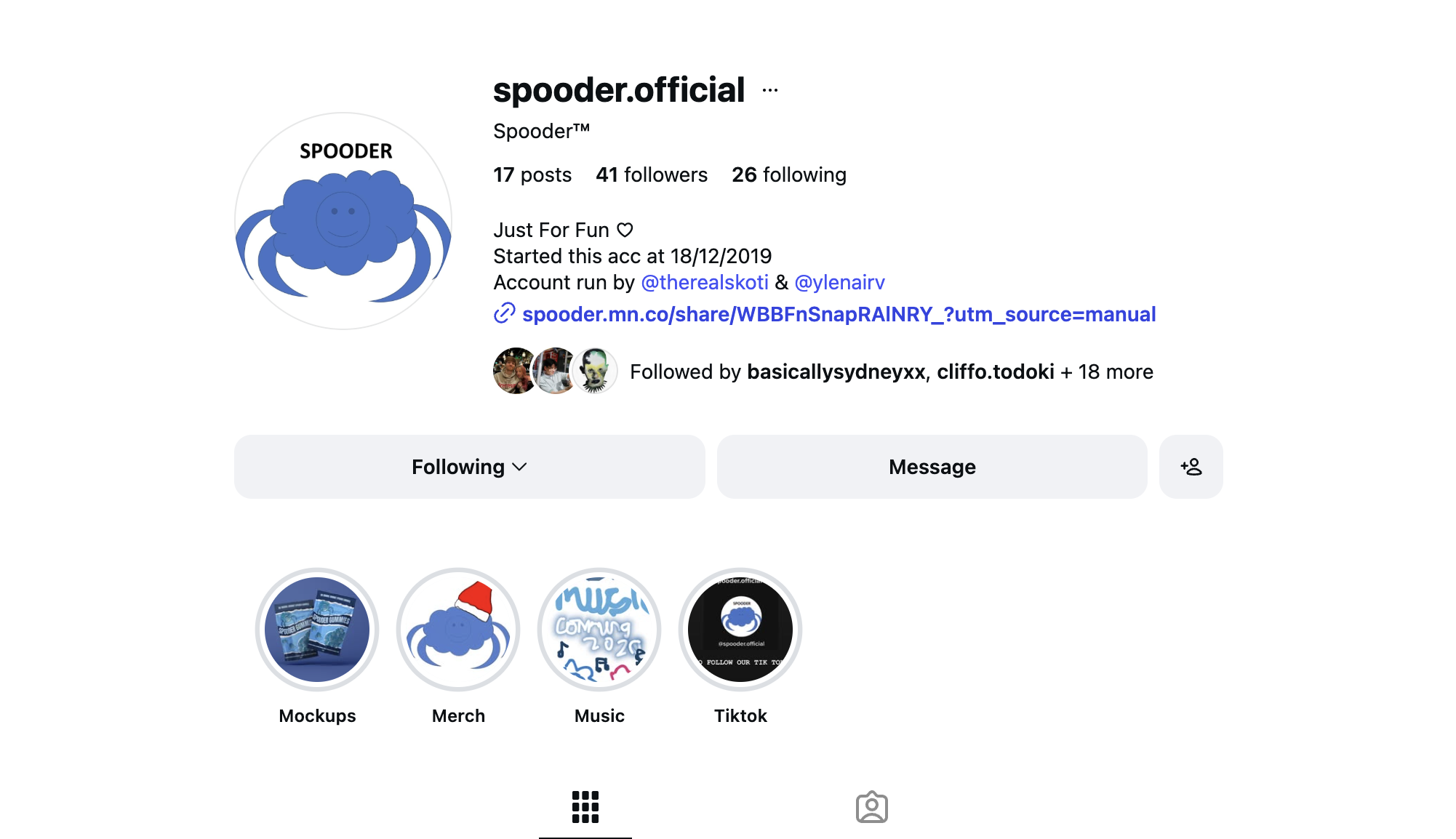Open the cliffo.todoki follower profile

point(996,372)
